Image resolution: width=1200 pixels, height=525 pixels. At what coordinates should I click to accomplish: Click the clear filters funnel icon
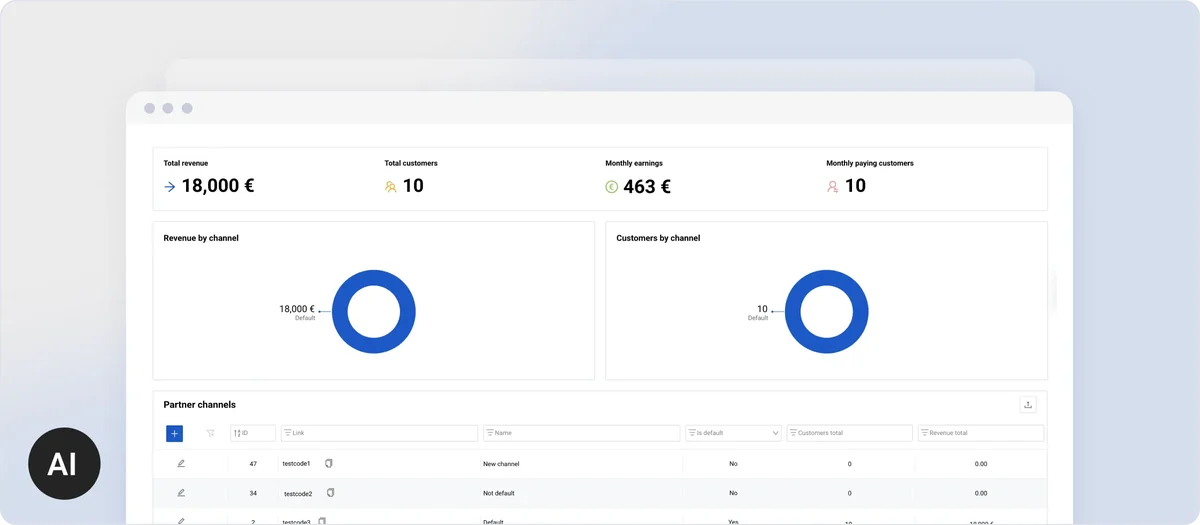210,433
